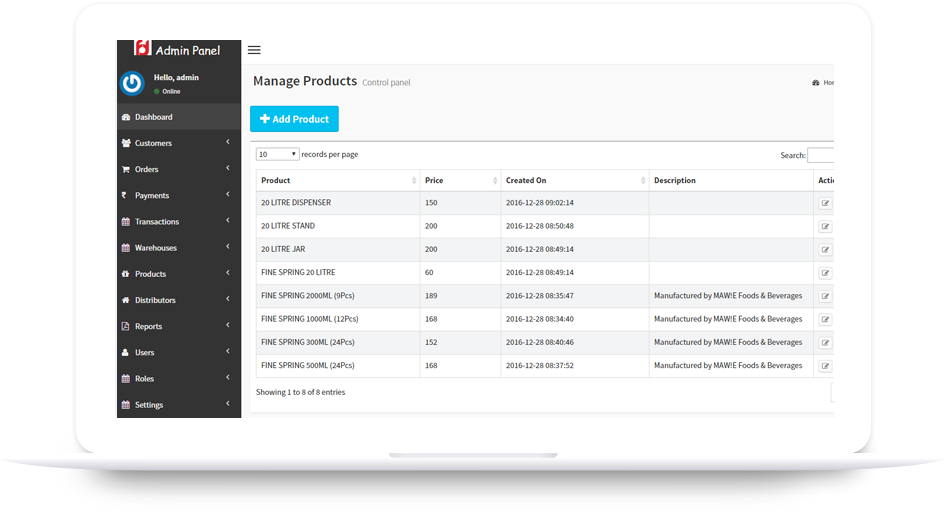Click the Products gift box icon

point(126,274)
